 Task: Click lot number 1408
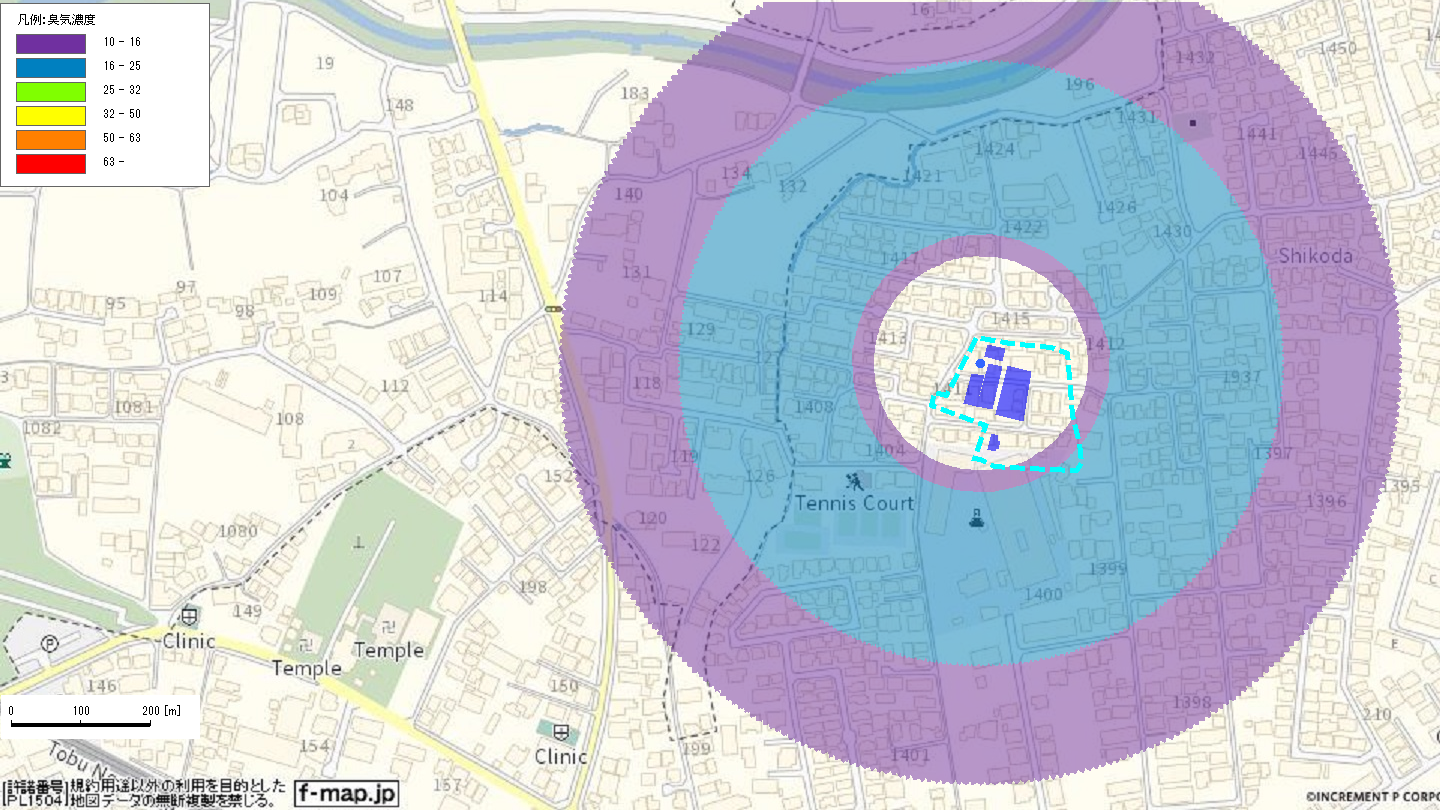pos(814,407)
